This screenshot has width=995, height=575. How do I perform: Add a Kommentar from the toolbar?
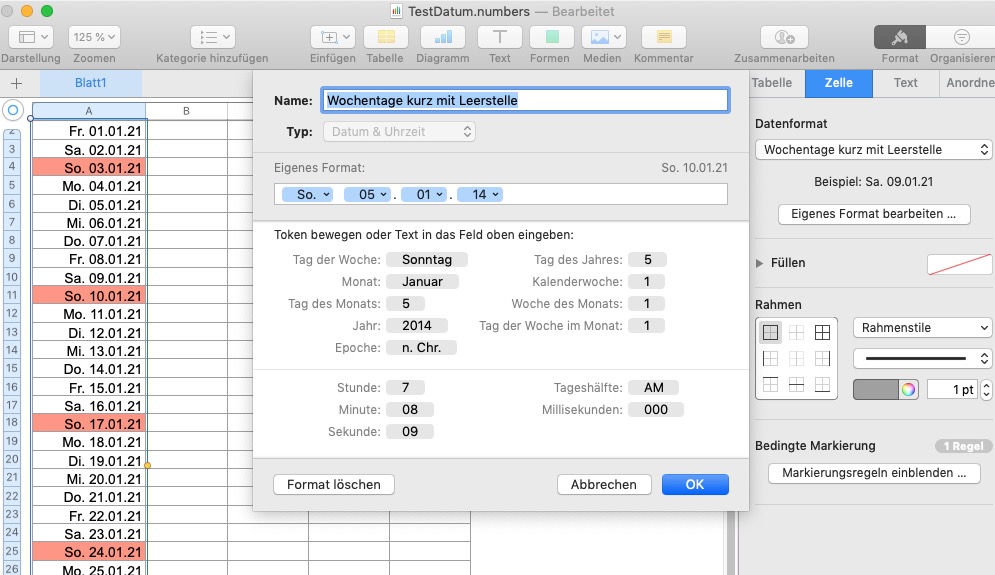pyautogui.click(x=663, y=37)
